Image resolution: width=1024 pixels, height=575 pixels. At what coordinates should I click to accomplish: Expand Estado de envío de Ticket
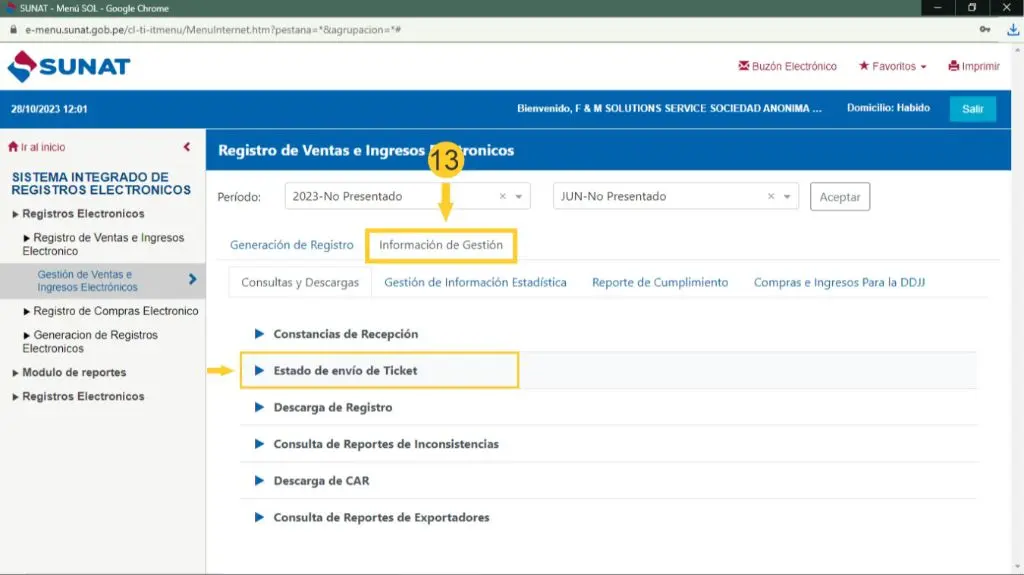[345, 371]
